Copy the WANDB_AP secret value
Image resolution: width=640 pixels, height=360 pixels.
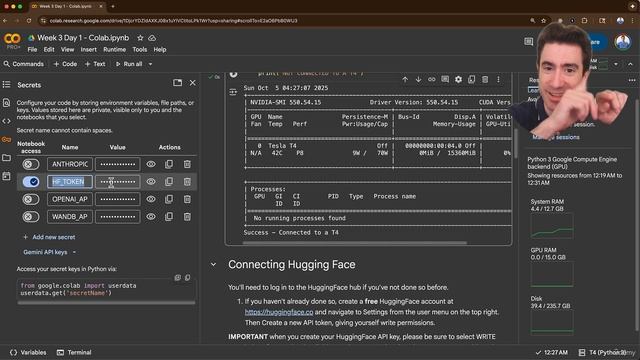coord(169,217)
